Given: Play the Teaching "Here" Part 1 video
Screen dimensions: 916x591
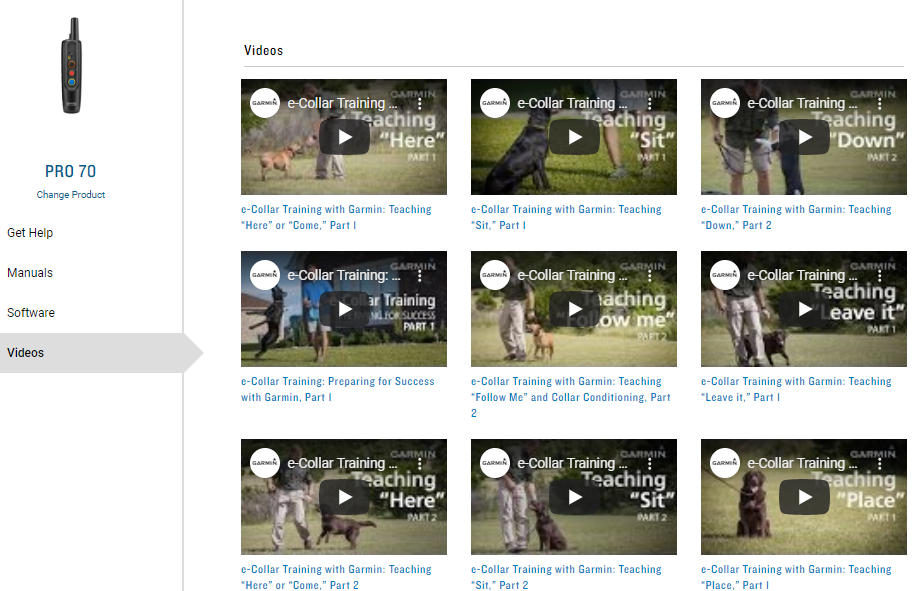Looking at the screenshot, I should pos(344,137).
